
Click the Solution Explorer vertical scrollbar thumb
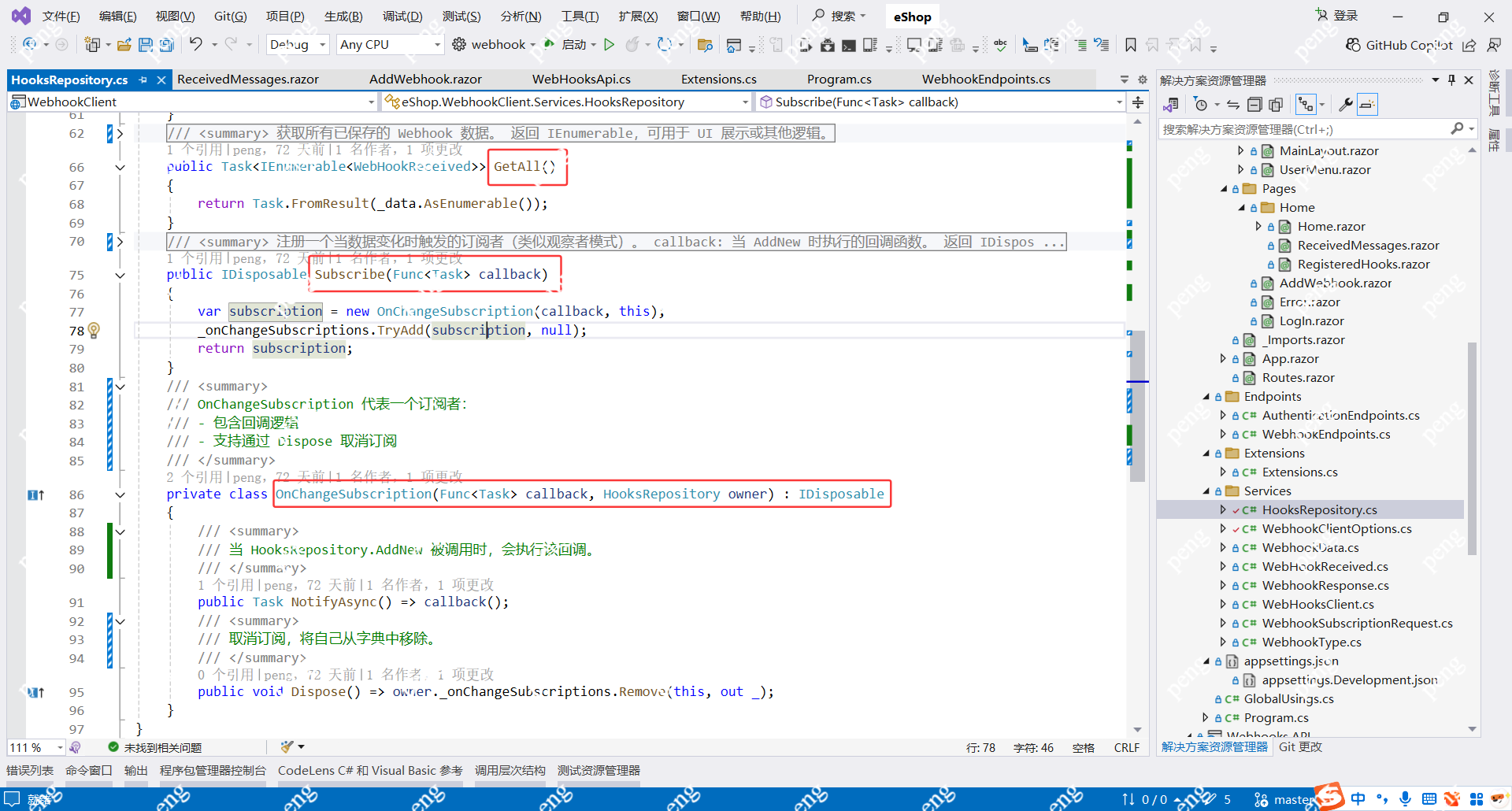(1473, 449)
